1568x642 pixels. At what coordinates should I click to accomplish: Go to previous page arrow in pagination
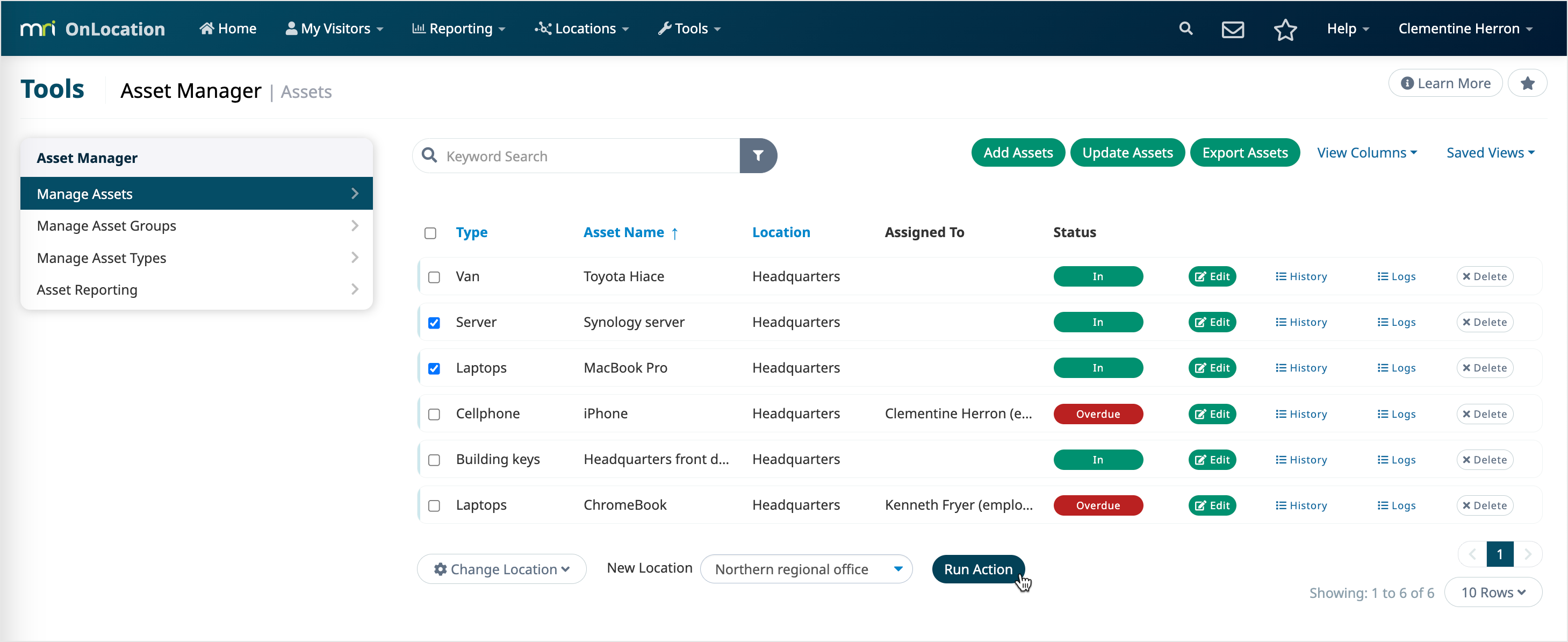pos(1472,554)
